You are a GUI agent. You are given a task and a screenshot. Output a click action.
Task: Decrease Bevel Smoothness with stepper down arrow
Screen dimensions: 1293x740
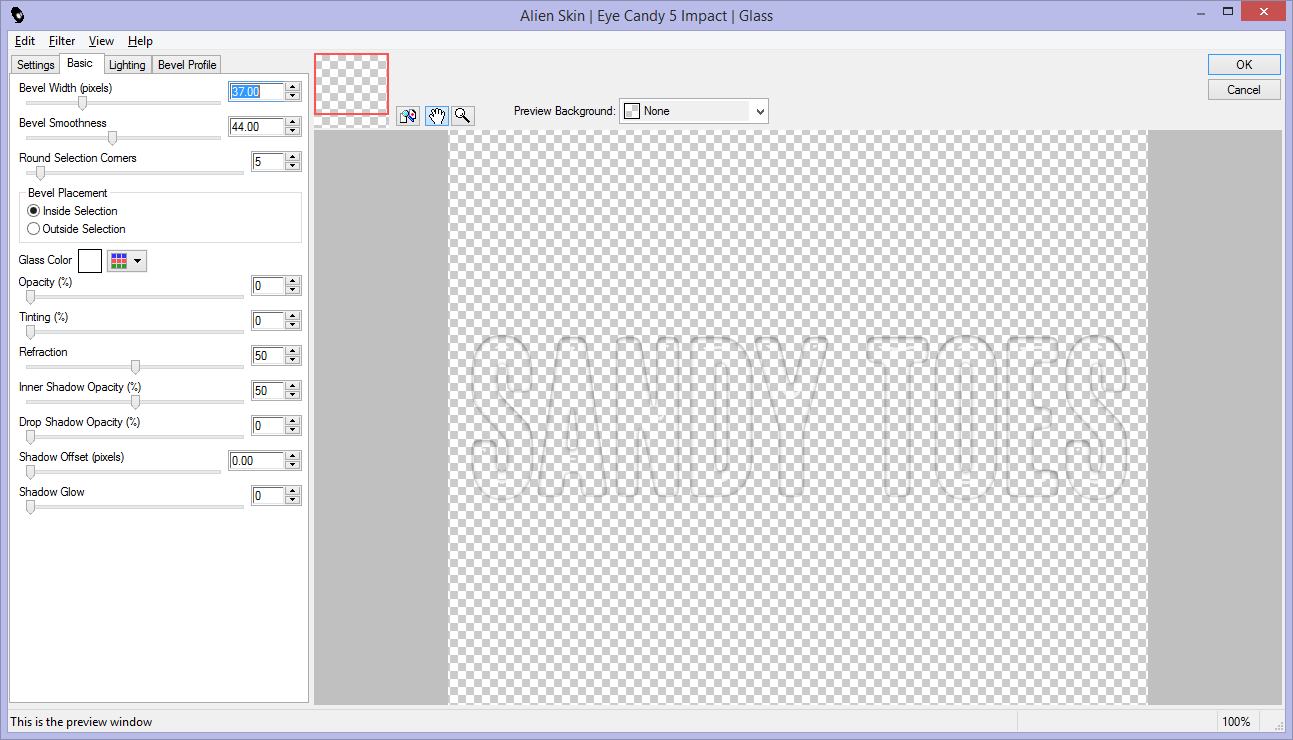[x=293, y=132]
